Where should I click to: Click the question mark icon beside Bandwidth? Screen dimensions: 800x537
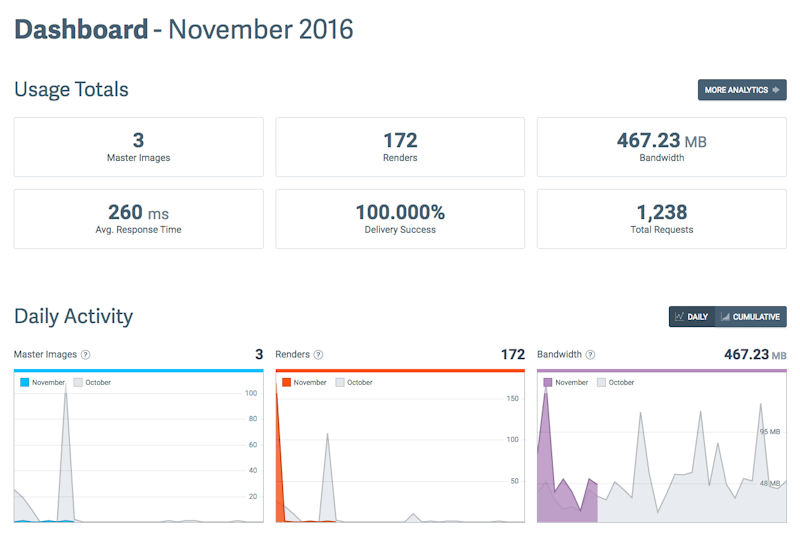tap(590, 355)
